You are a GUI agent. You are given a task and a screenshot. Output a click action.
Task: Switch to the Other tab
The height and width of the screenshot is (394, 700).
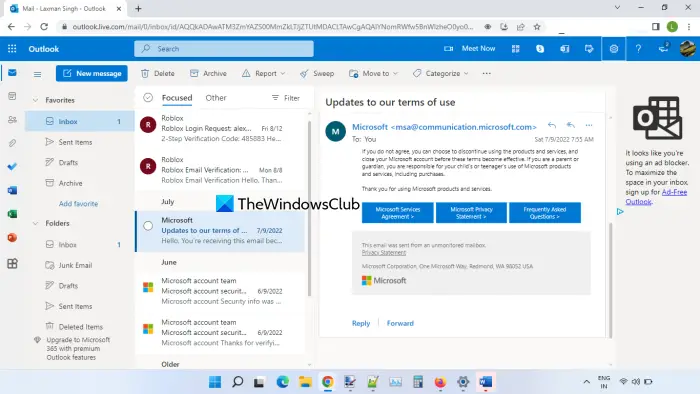coord(216,98)
